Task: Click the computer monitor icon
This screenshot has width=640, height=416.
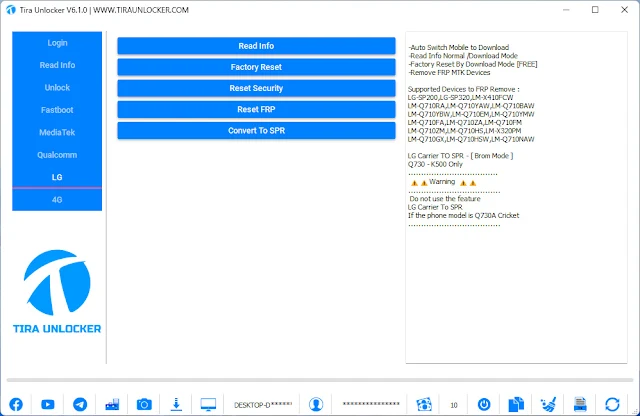Action: click(x=208, y=405)
